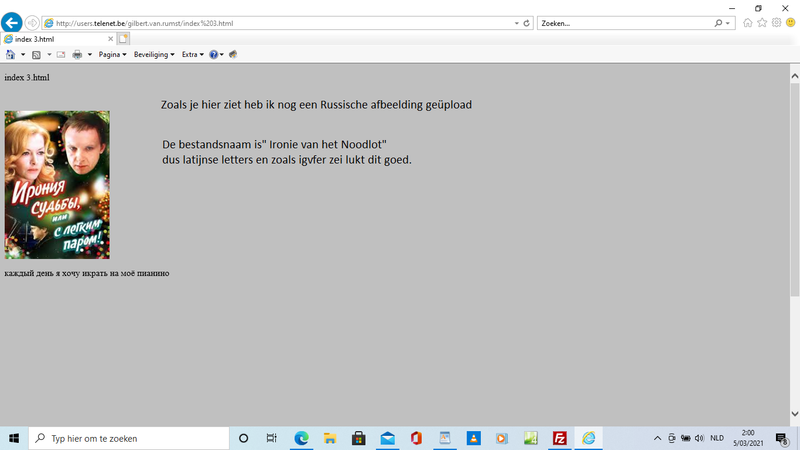Viewport: 800px width, 450px height.
Task: Open the green '4' icon app in taskbar
Action: pos(531,438)
